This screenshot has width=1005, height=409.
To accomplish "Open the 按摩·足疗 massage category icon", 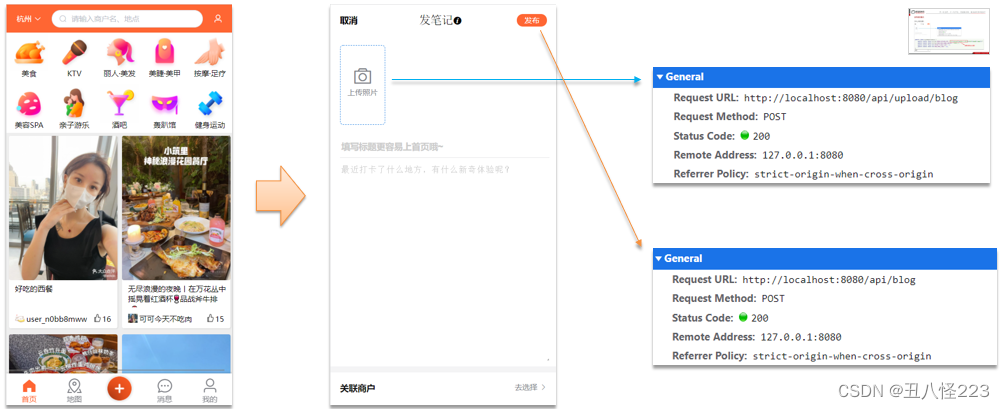I will click(210, 53).
